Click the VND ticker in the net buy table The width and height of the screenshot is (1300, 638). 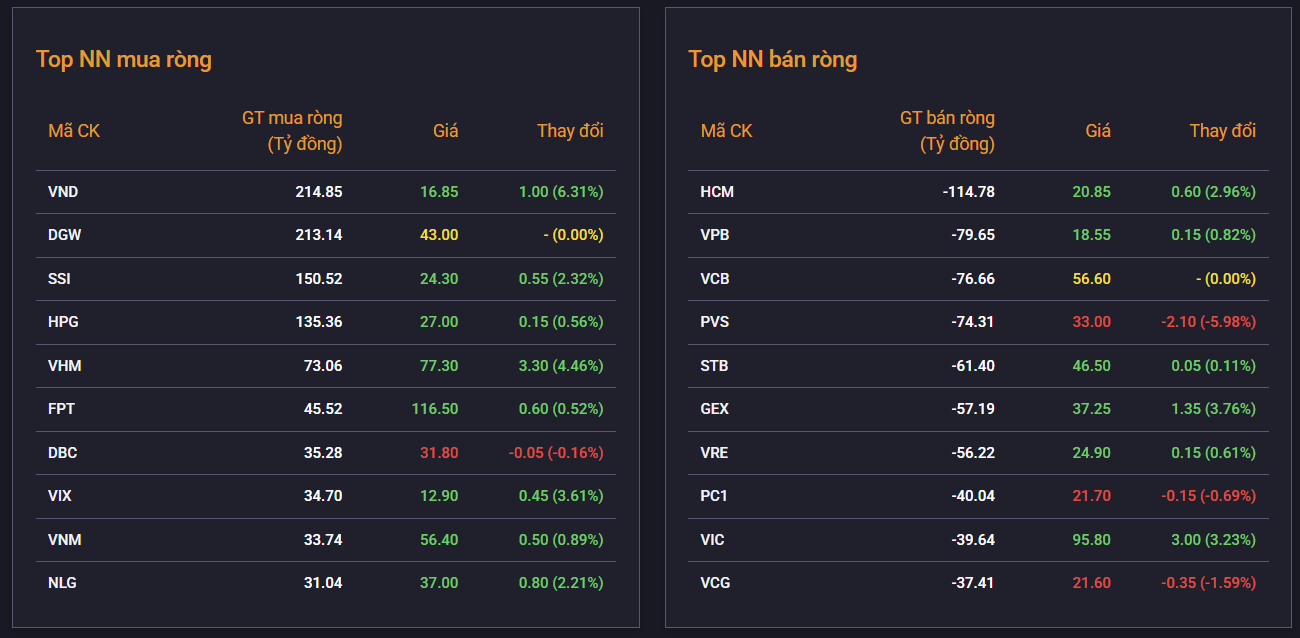(x=64, y=192)
